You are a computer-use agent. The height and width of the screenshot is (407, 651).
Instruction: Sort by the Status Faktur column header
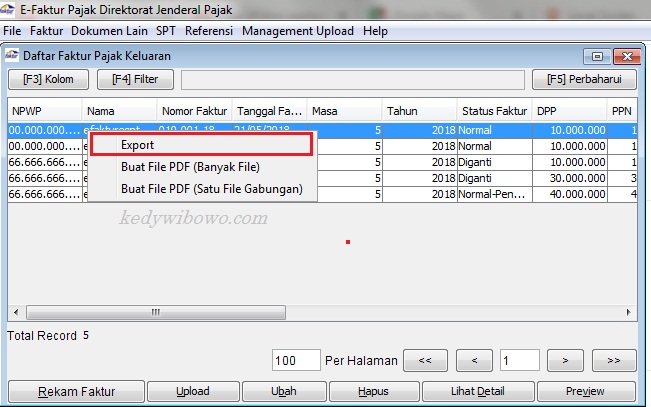coord(494,111)
